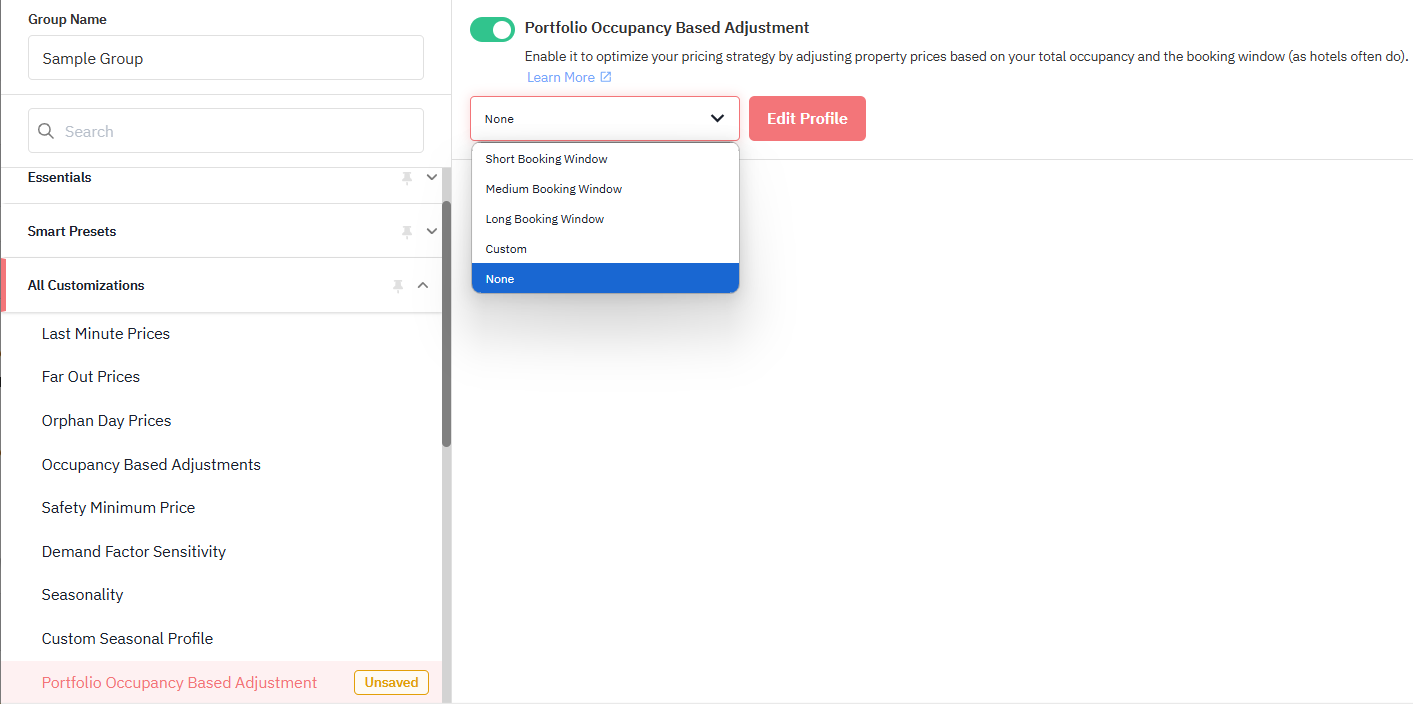Click the external link icon beside Learn More
Screen dimensions: 1413x704
[606, 77]
